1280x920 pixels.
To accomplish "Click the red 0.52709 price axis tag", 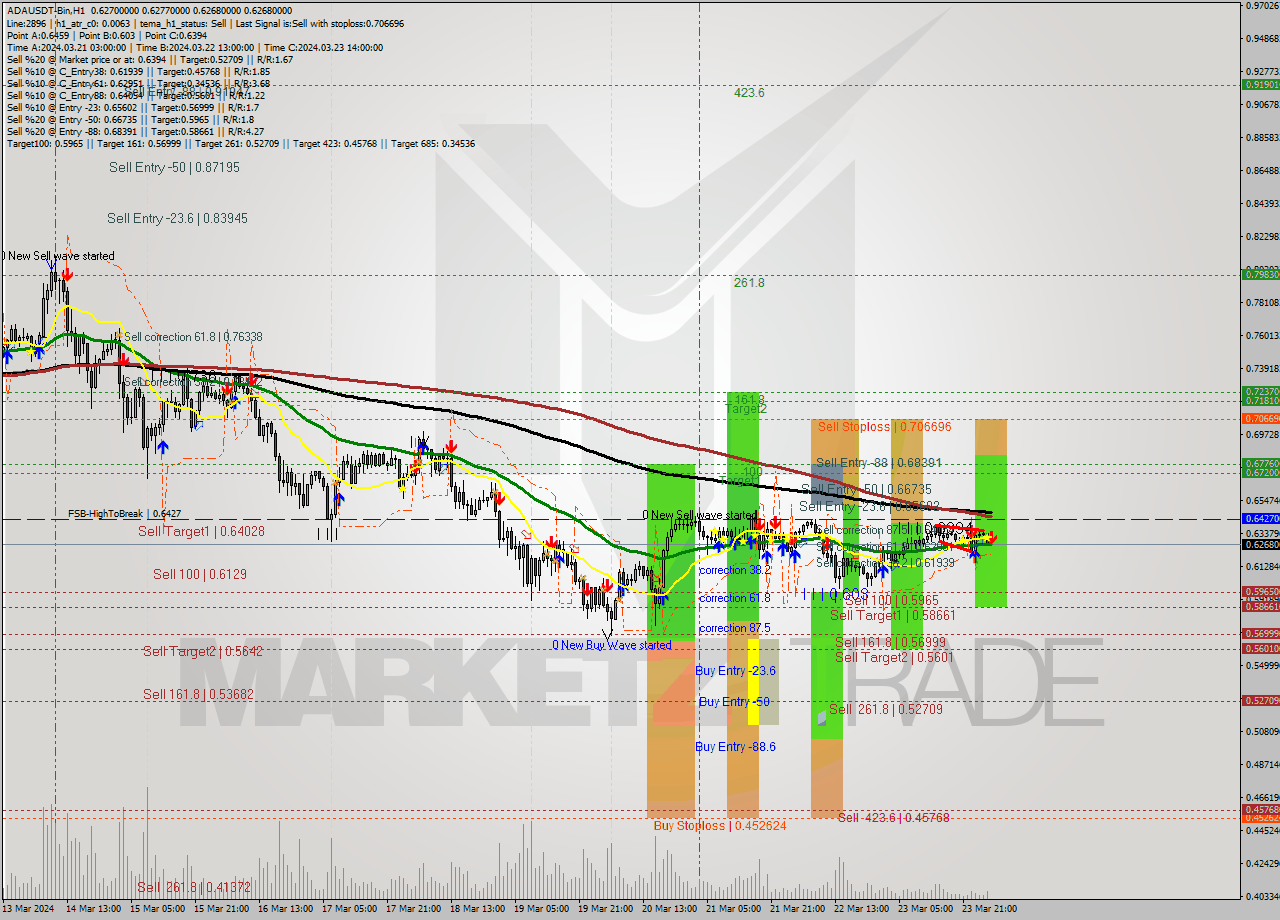I will tap(1260, 701).
